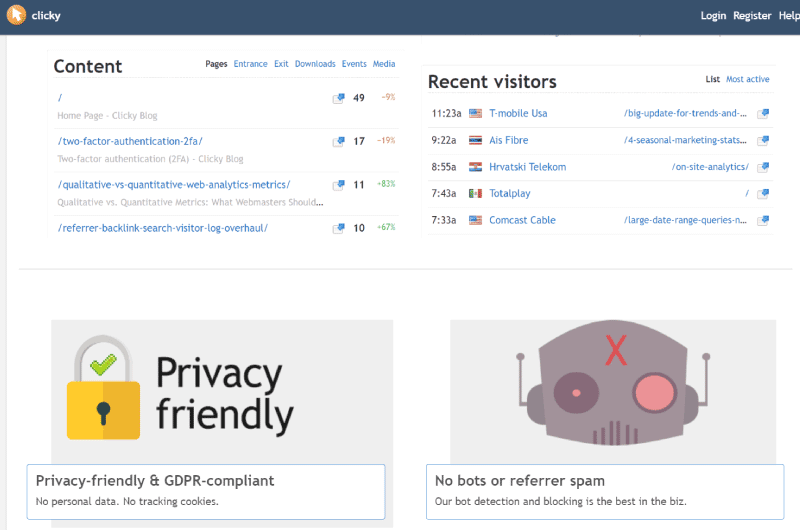Click the -19% trend value
This screenshot has height=530, width=800.
tap(386, 140)
